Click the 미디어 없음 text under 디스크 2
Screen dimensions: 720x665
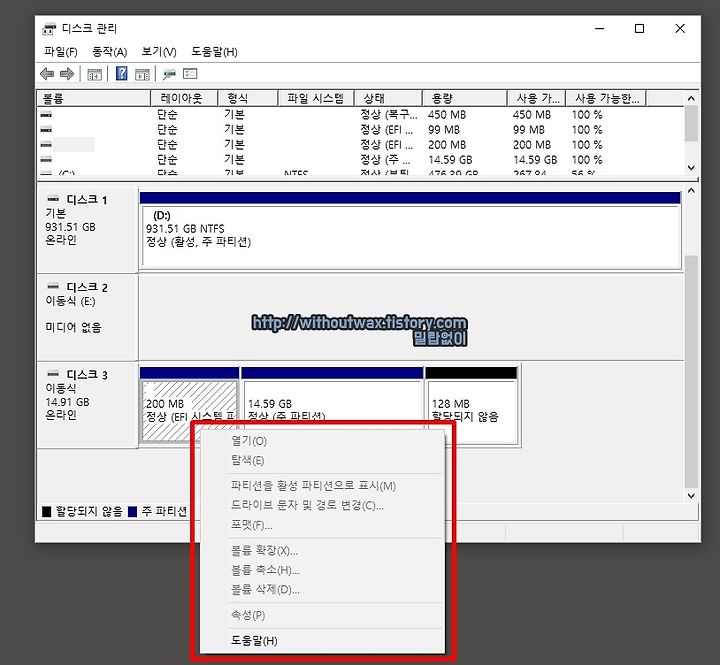tap(73, 327)
